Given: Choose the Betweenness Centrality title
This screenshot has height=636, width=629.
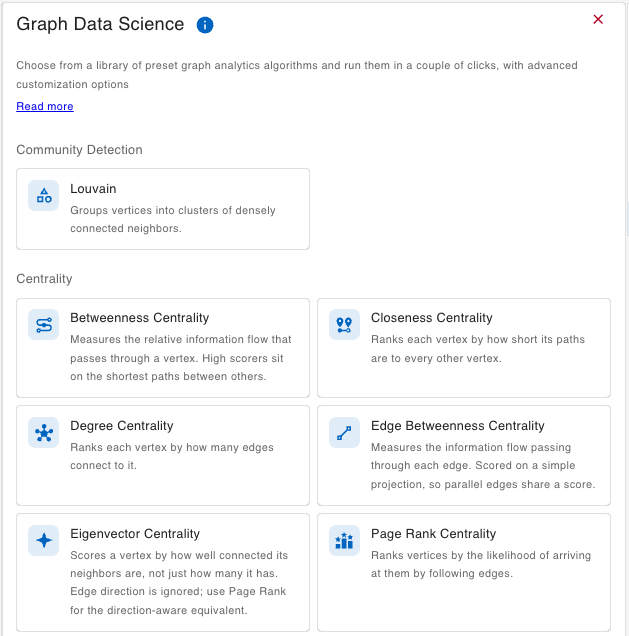Looking at the screenshot, I should pos(140,318).
